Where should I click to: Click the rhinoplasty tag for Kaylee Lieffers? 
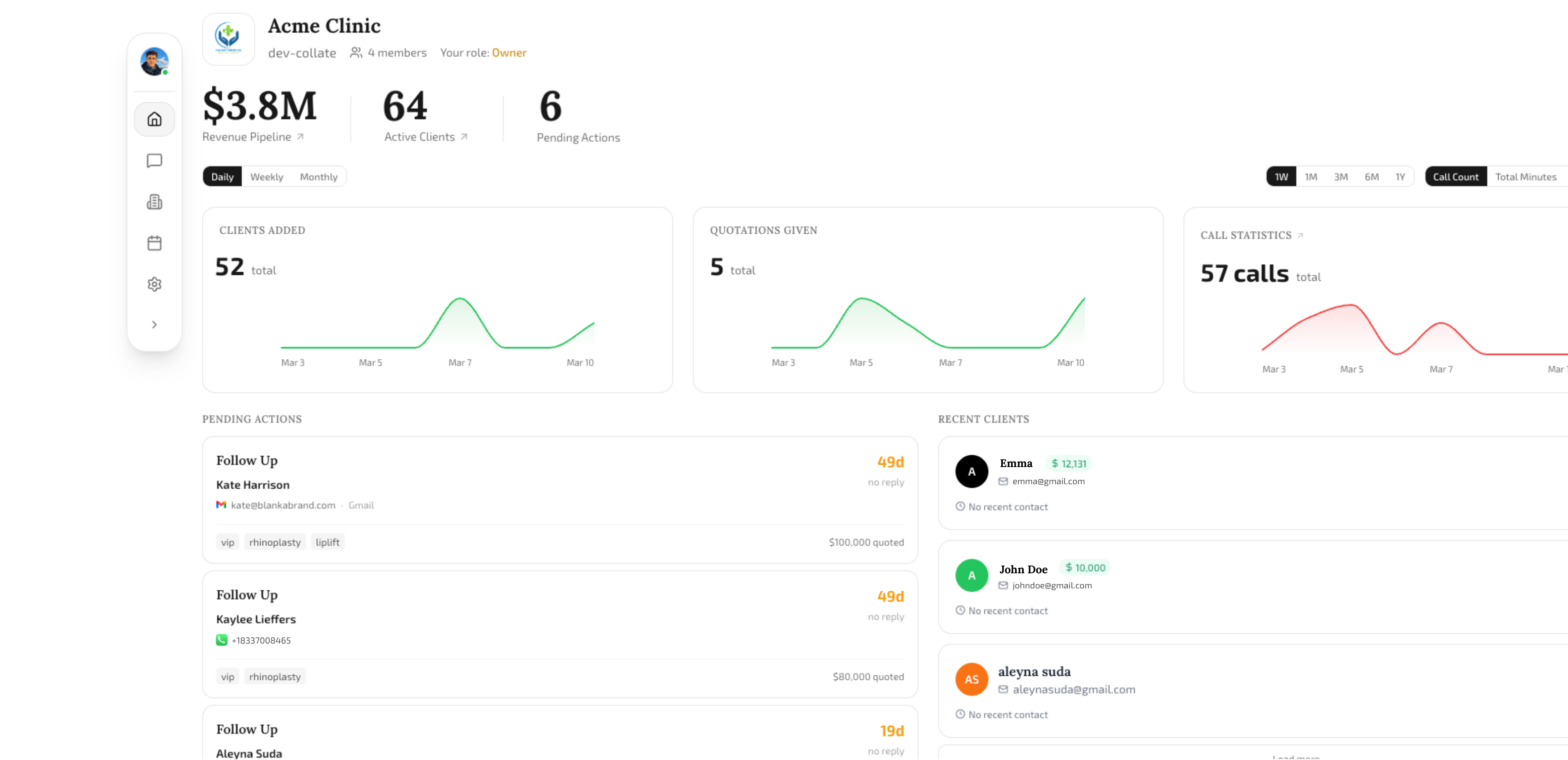(x=274, y=677)
